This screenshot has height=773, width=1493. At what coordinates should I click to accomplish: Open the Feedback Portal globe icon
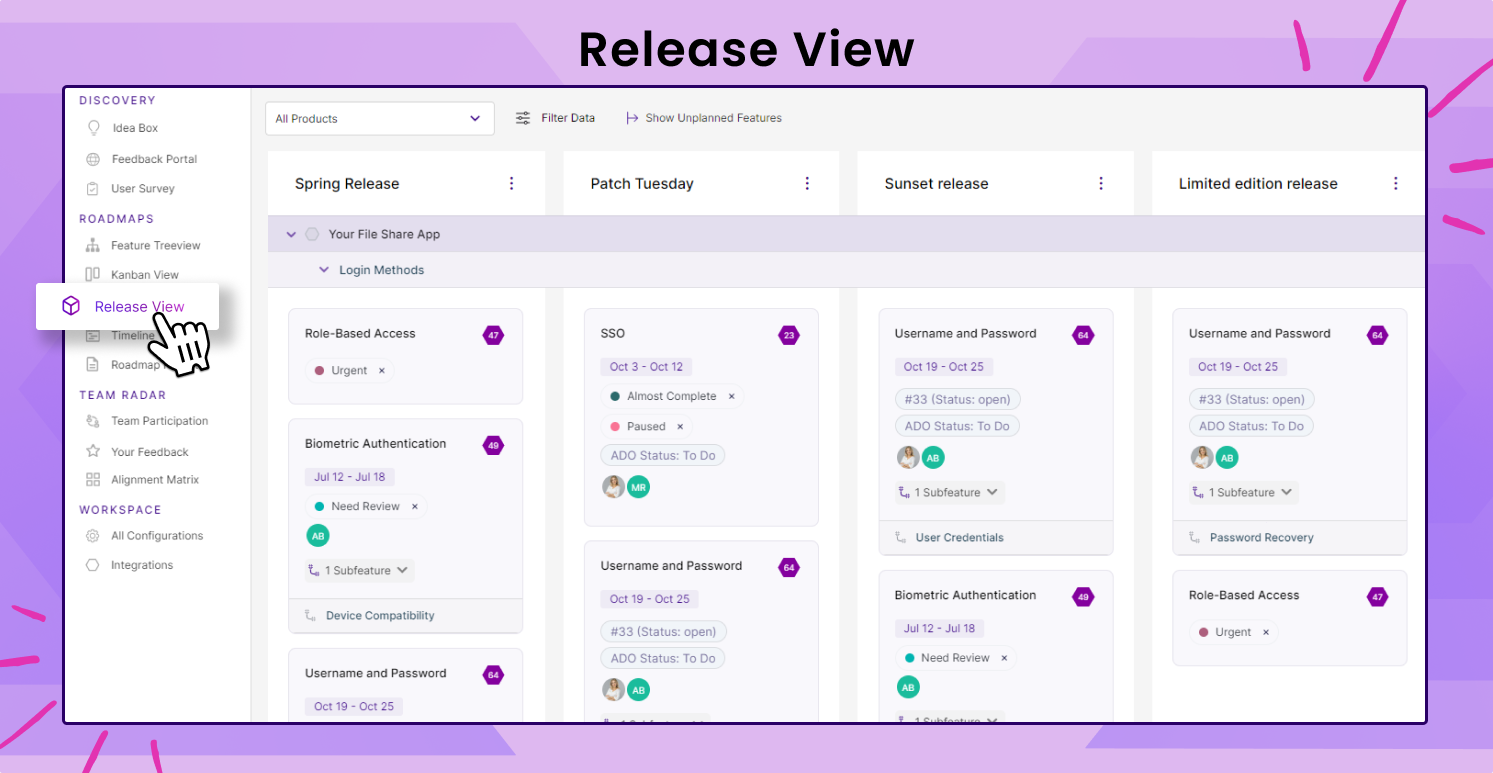[92, 158]
